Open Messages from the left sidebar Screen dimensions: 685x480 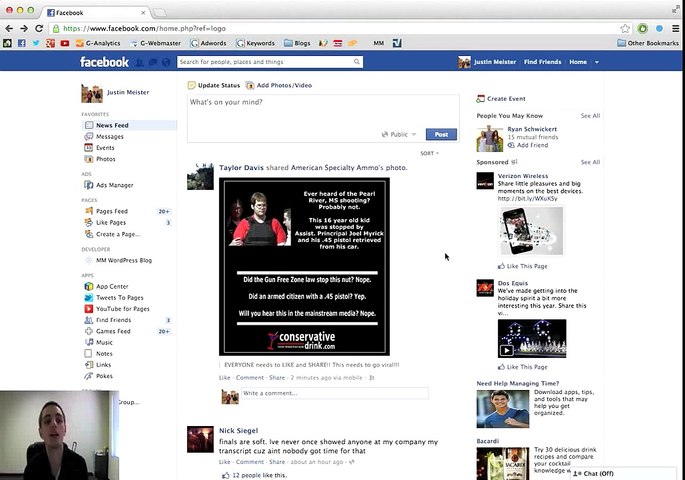109,136
